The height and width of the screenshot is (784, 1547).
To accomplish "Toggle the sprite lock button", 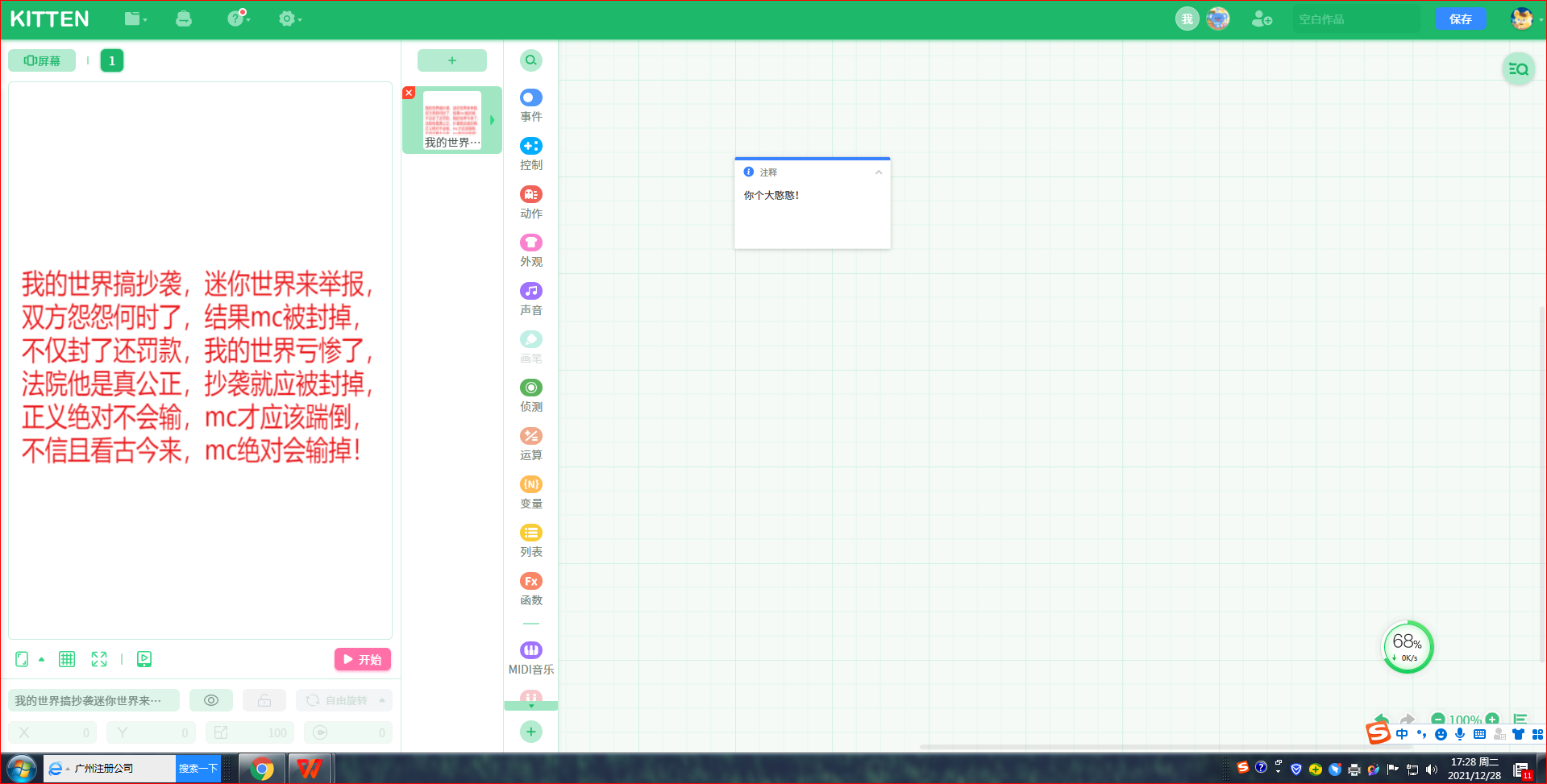I will [264, 700].
